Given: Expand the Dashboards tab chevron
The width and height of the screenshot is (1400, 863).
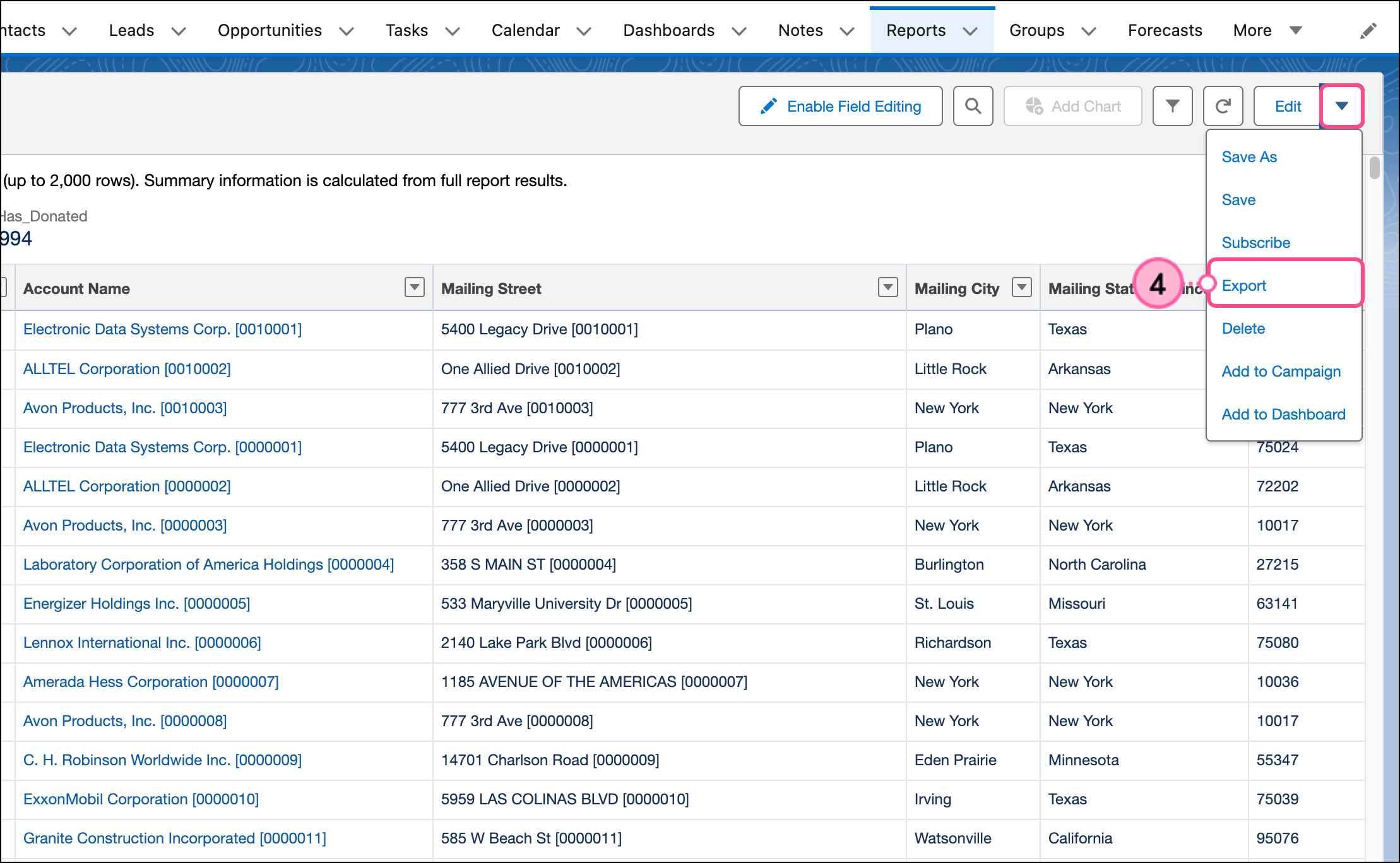Looking at the screenshot, I should (739, 31).
